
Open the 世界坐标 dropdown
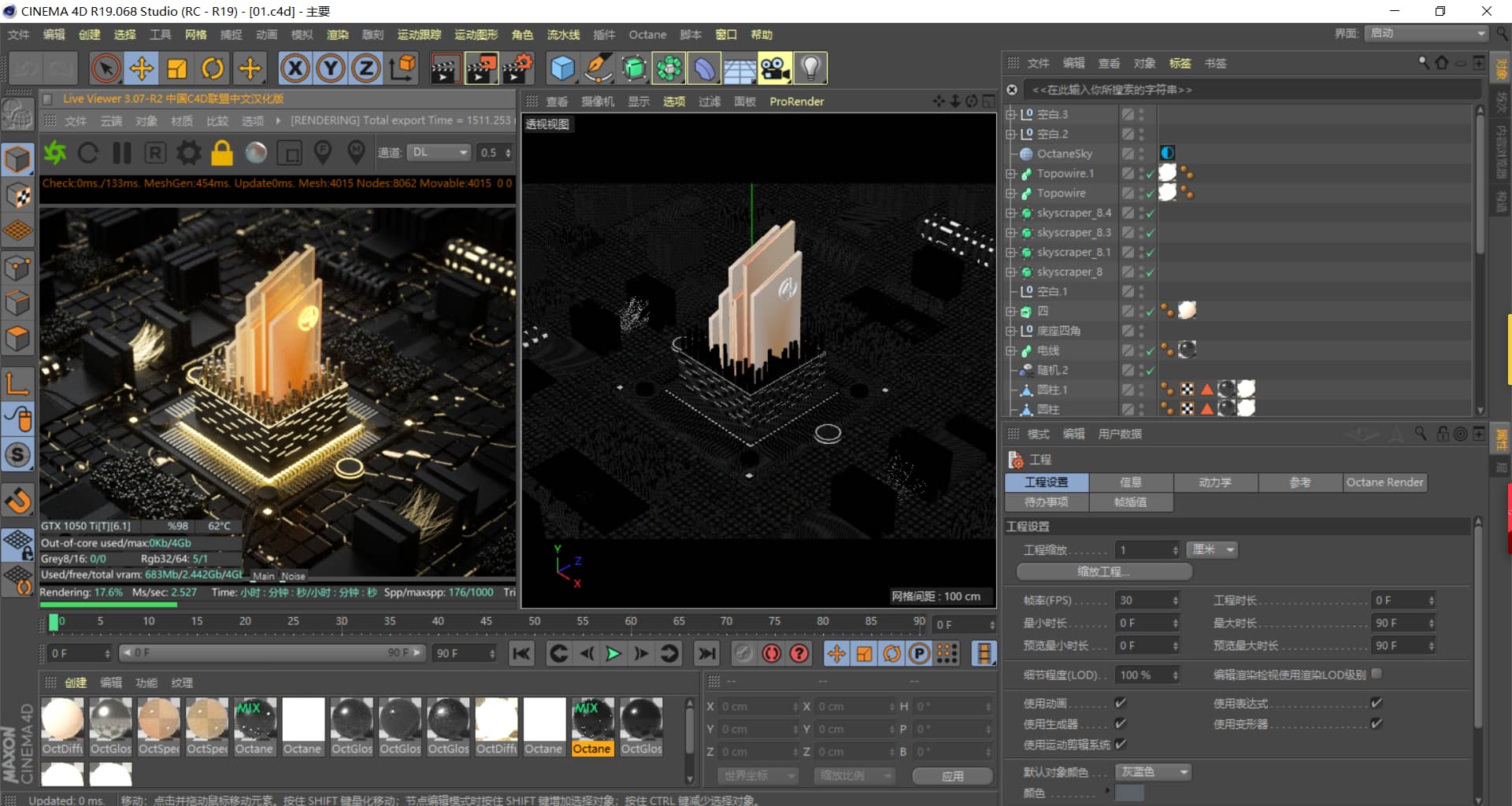tap(758, 776)
